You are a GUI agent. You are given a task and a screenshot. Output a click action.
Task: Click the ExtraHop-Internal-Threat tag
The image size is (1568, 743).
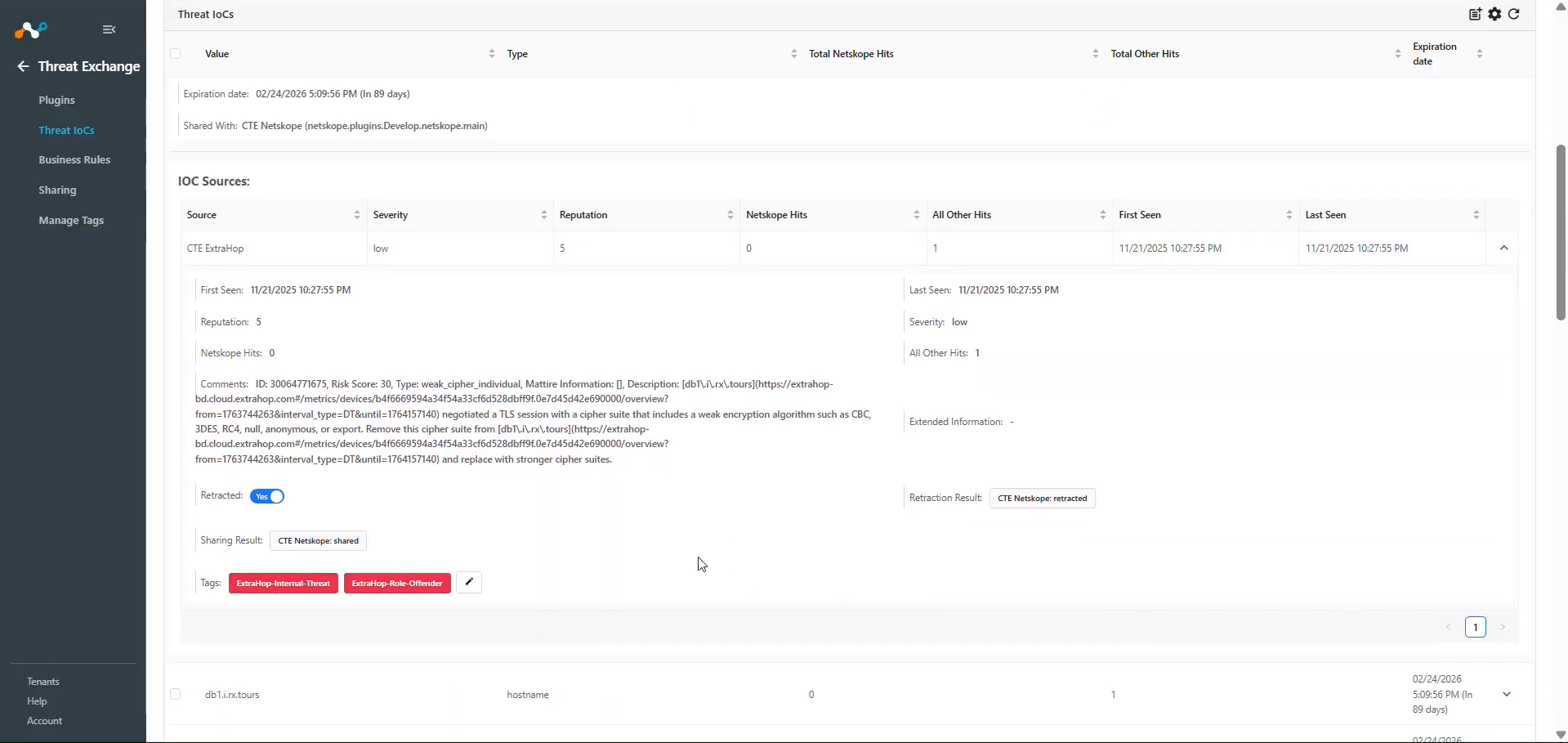[284, 584]
